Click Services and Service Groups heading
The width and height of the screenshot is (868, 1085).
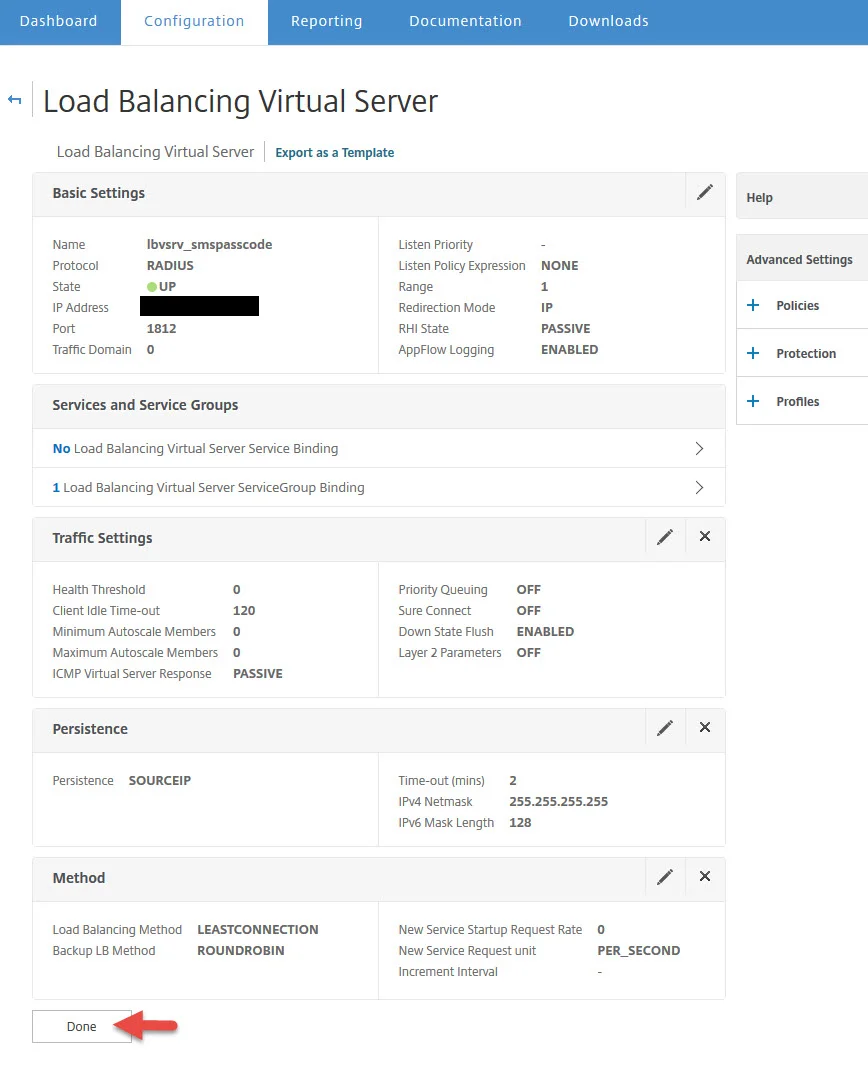145,405
